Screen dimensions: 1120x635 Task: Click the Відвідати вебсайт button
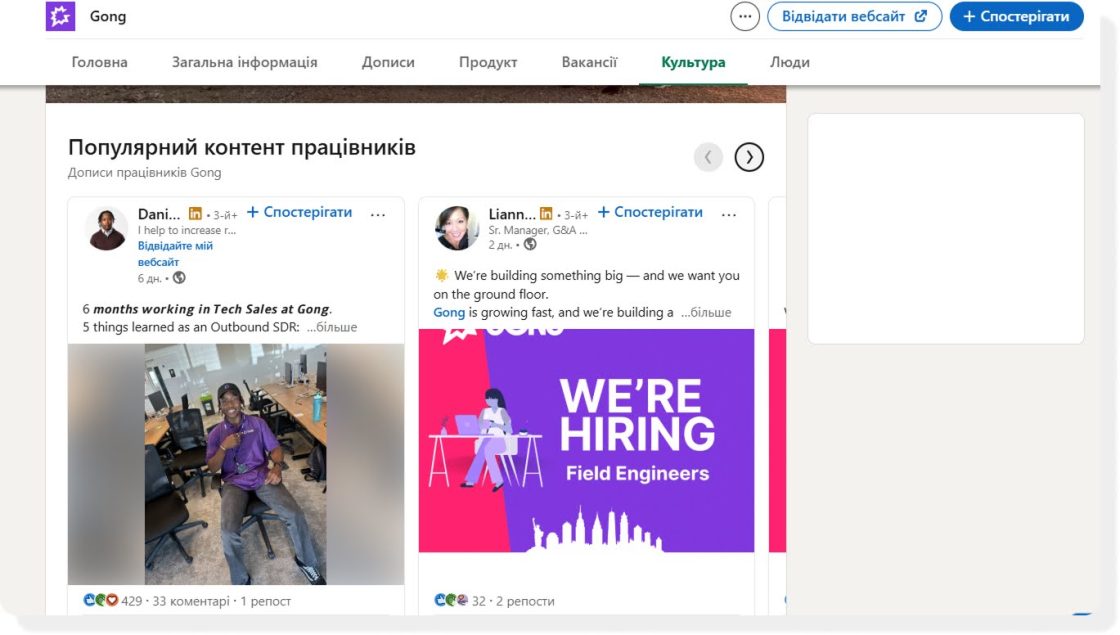pos(854,16)
